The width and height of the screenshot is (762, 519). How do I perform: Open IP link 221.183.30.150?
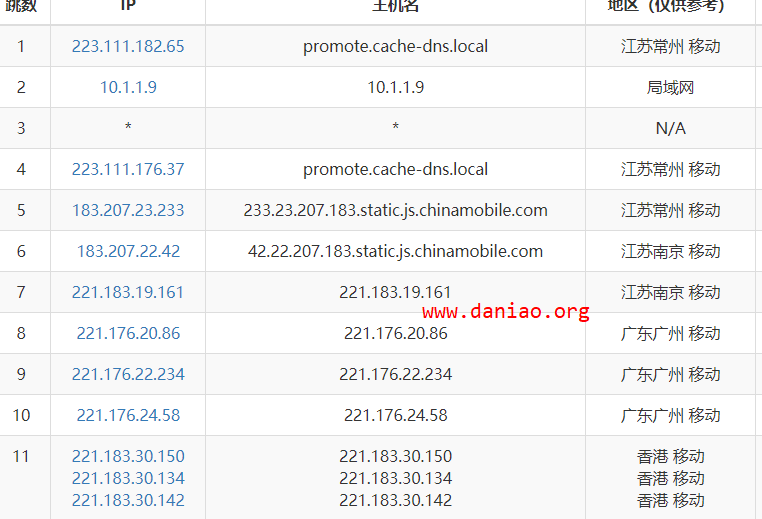(128, 456)
